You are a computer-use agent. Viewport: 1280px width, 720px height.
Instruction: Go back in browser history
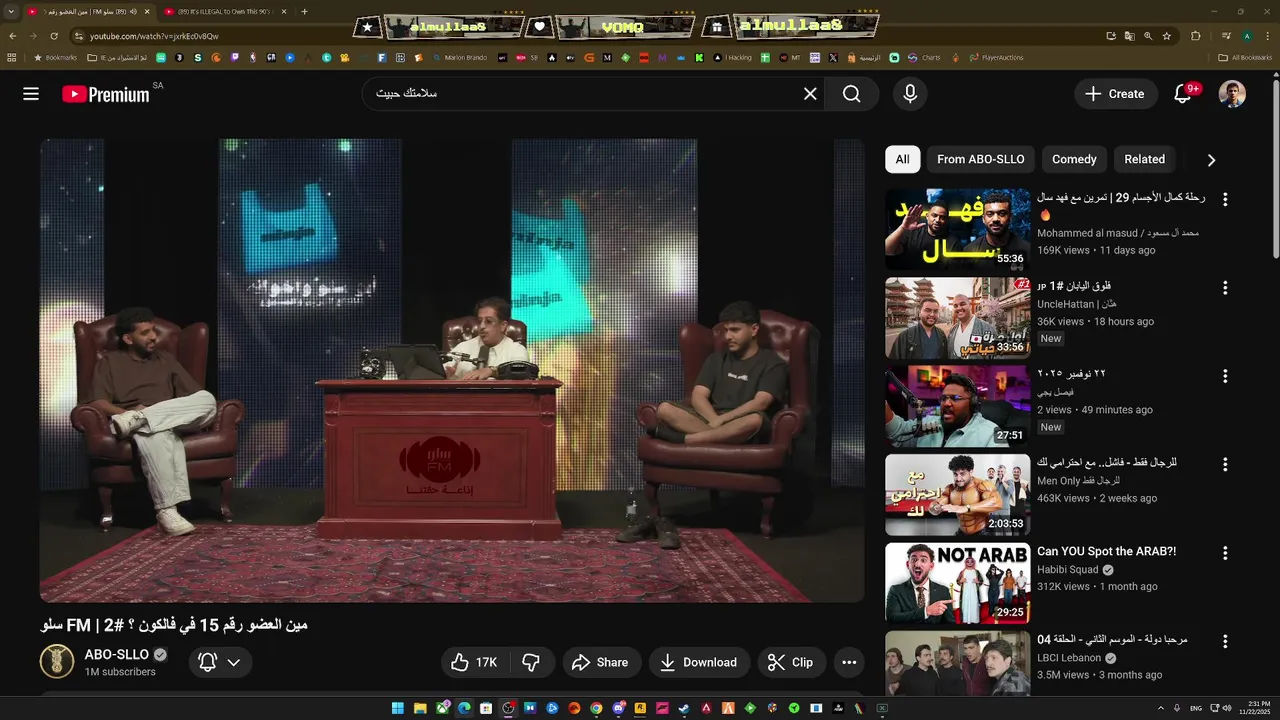pos(12,36)
